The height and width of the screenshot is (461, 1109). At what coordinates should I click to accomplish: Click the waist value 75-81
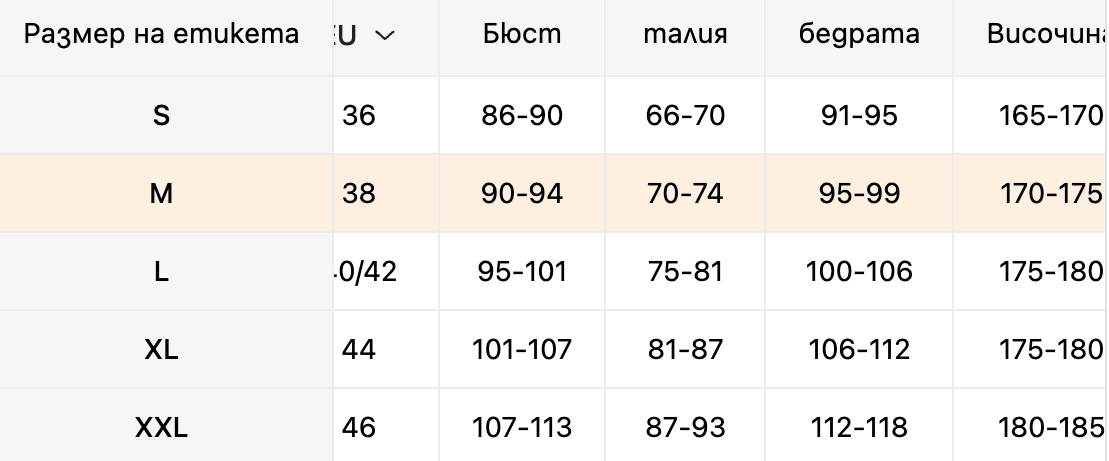click(x=685, y=271)
